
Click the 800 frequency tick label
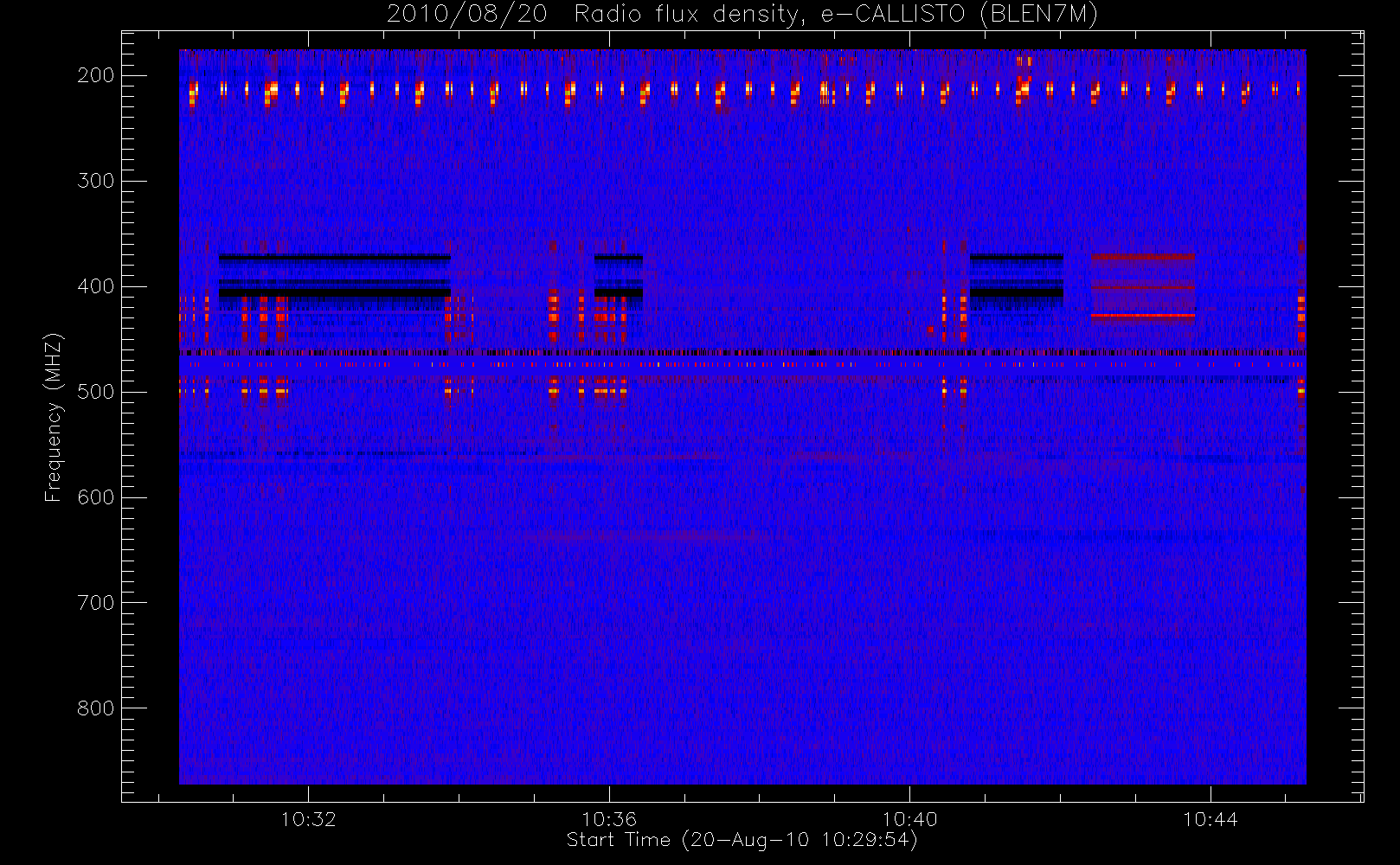96,708
